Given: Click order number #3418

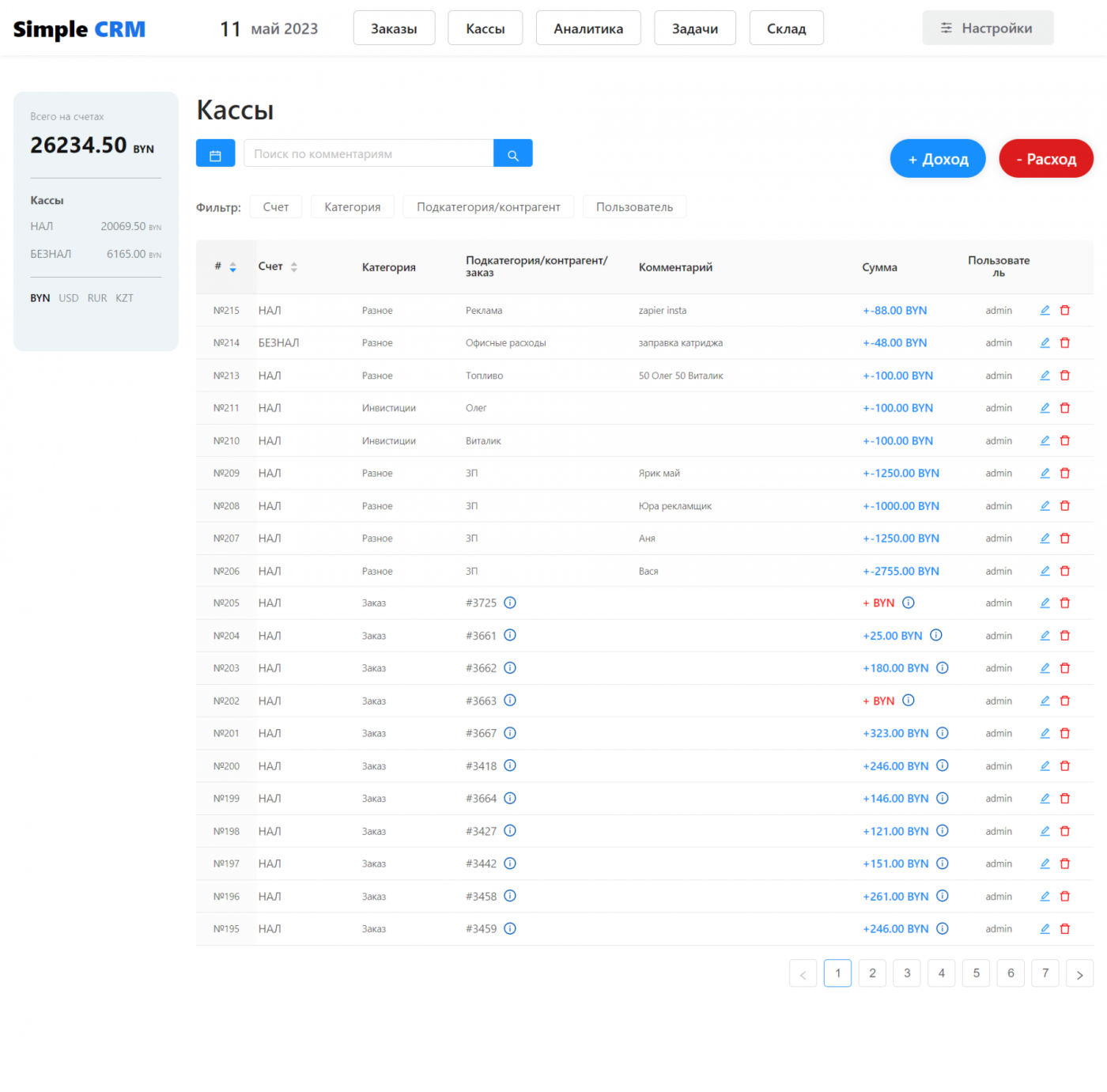Looking at the screenshot, I should (481, 765).
